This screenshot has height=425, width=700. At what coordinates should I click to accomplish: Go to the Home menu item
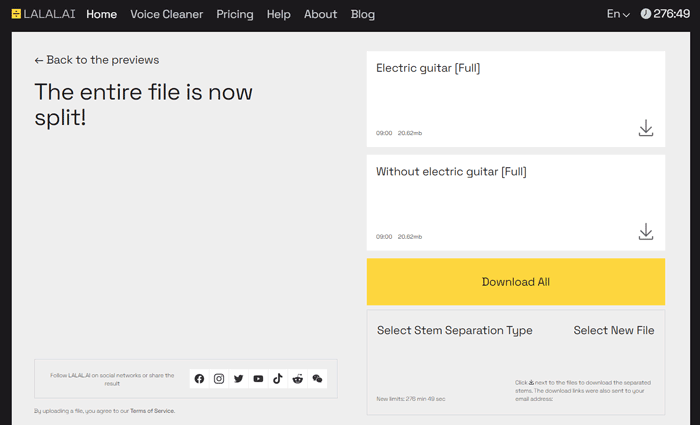101,14
